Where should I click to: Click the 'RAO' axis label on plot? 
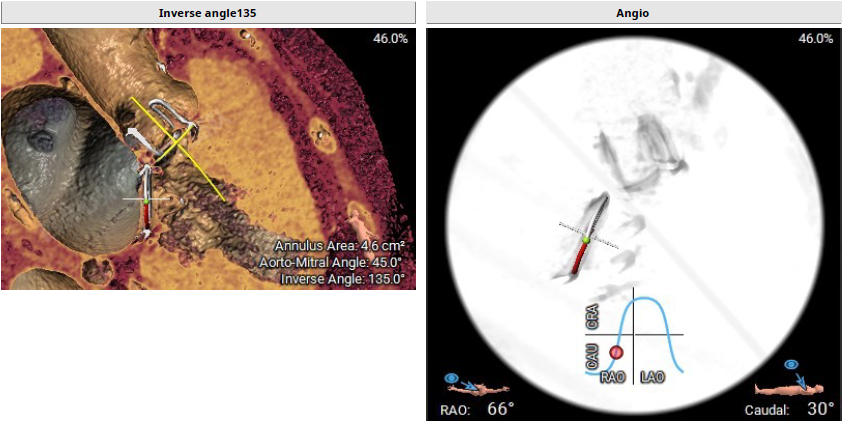tap(615, 377)
